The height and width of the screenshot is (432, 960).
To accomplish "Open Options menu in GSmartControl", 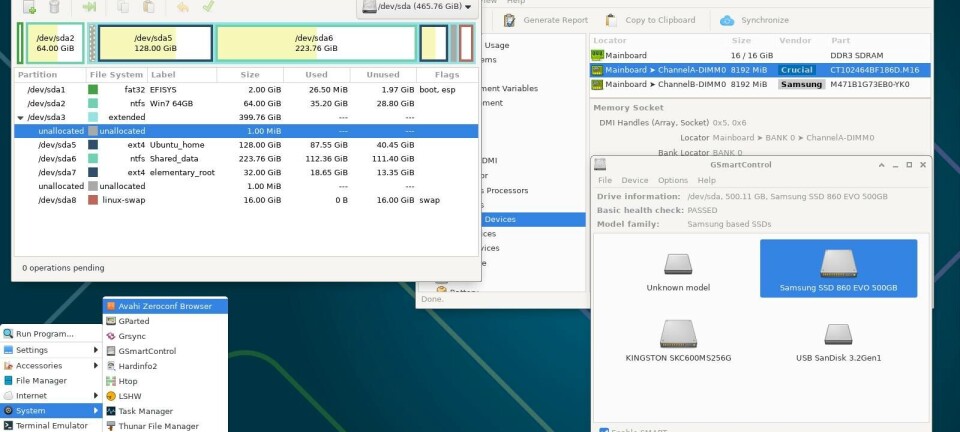I will pos(673,181).
